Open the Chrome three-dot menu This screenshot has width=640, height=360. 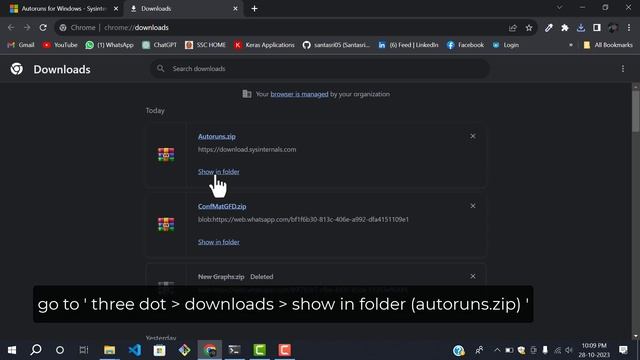pyautogui.click(x=629, y=28)
